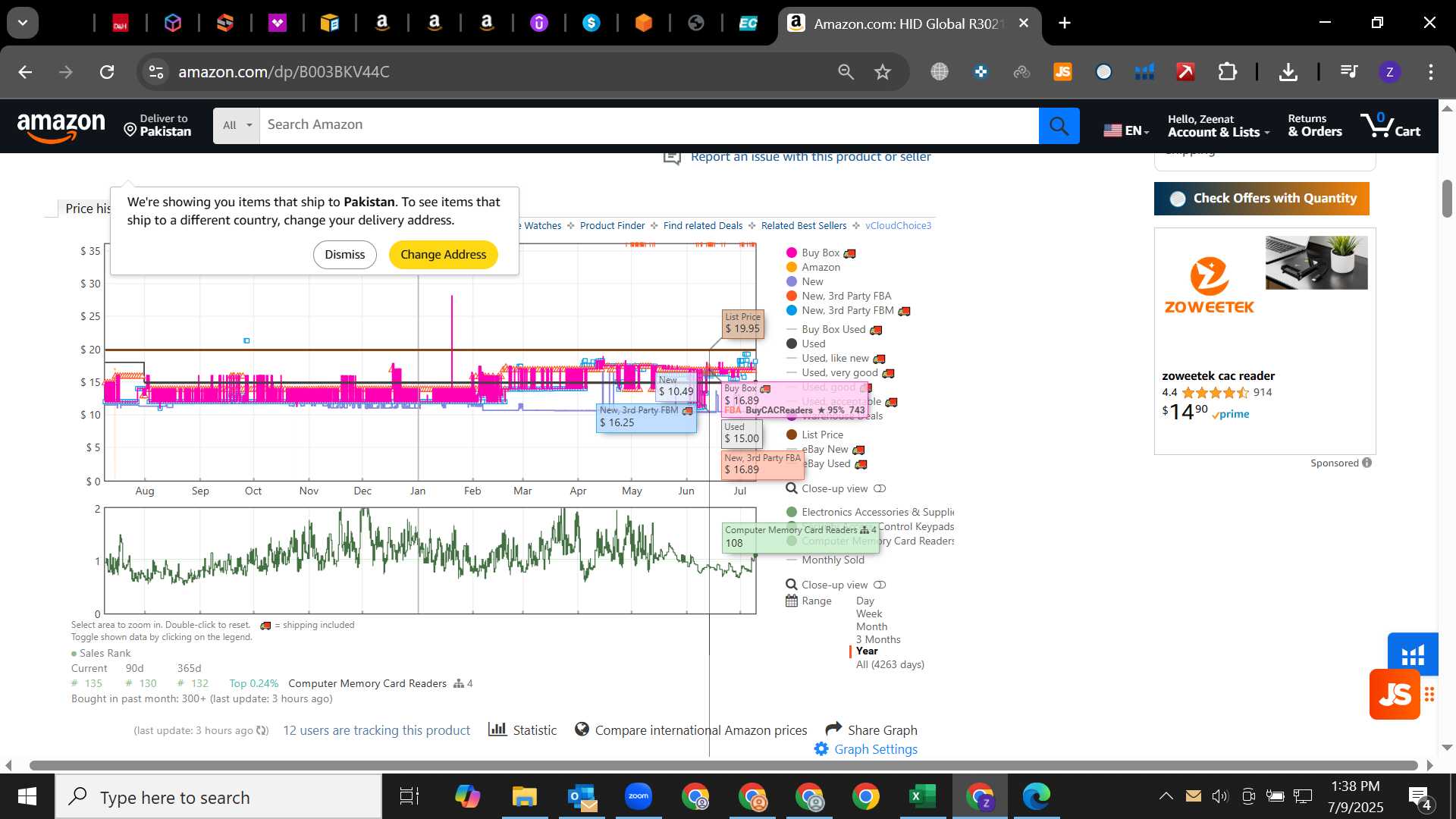Click the Change Address button

[443, 255]
